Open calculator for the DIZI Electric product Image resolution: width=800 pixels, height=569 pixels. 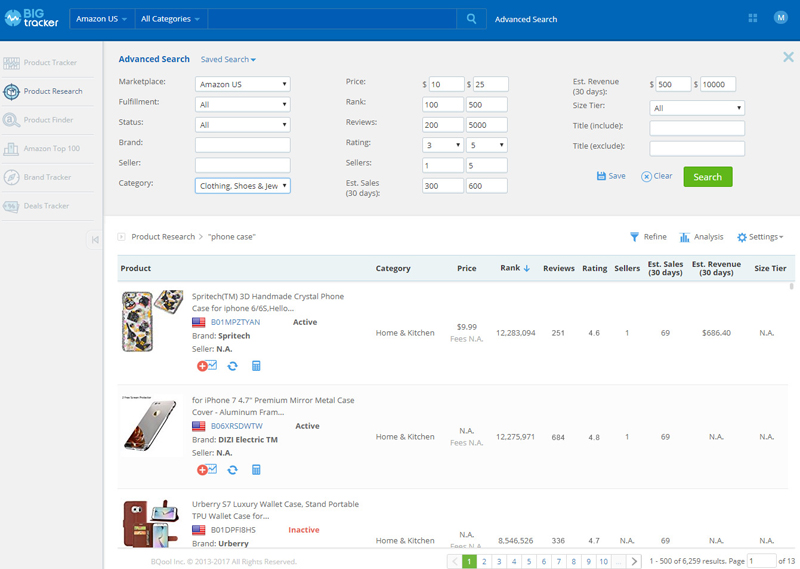tap(256, 470)
